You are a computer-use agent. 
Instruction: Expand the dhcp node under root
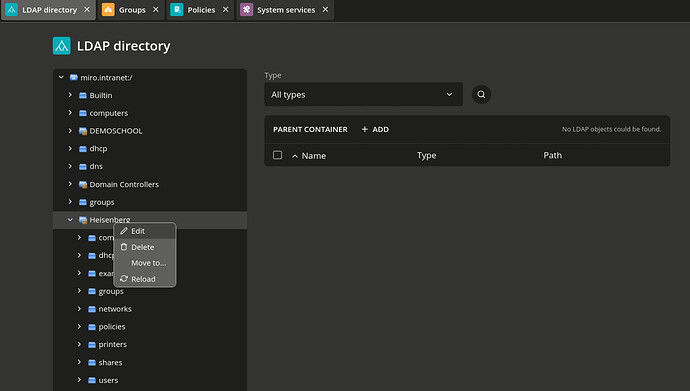pos(70,148)
